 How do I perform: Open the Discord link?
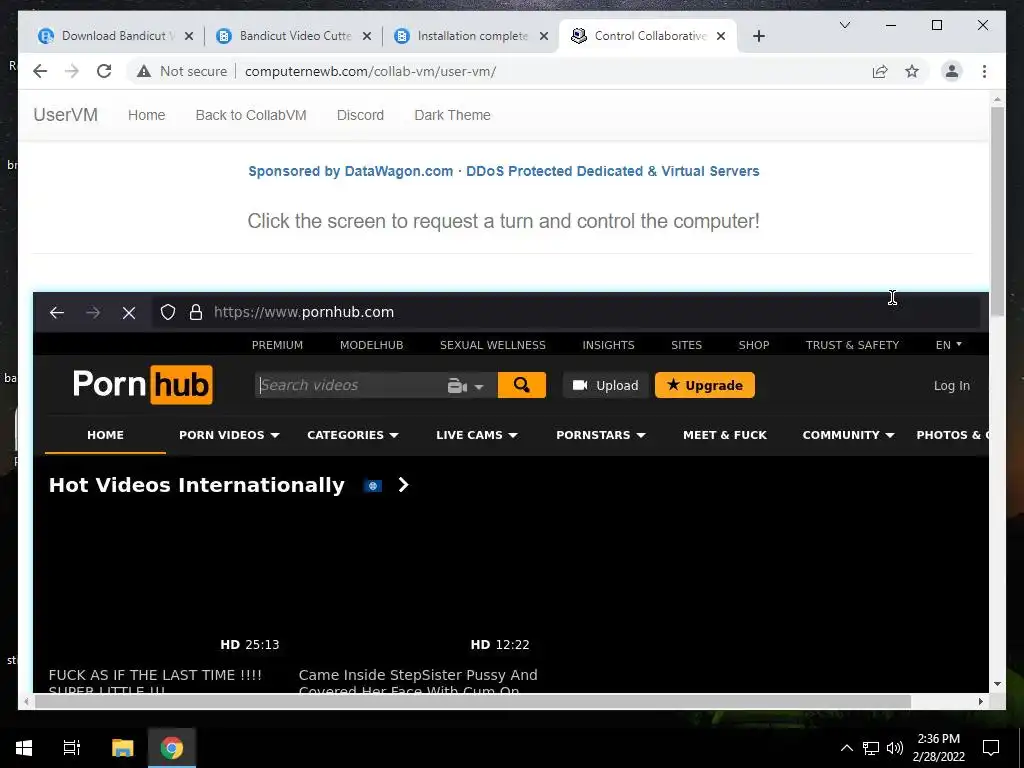[x=360, y=115]
